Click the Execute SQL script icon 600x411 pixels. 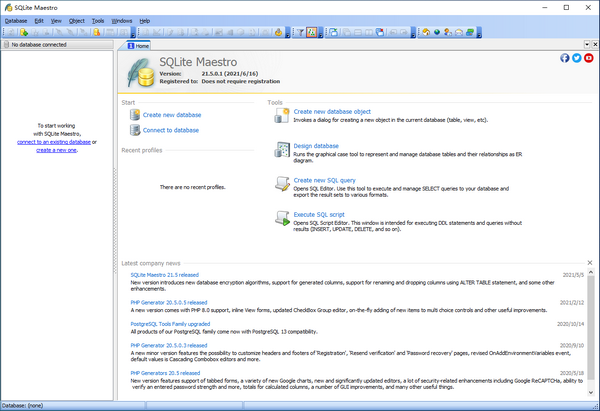pos(278,218)
